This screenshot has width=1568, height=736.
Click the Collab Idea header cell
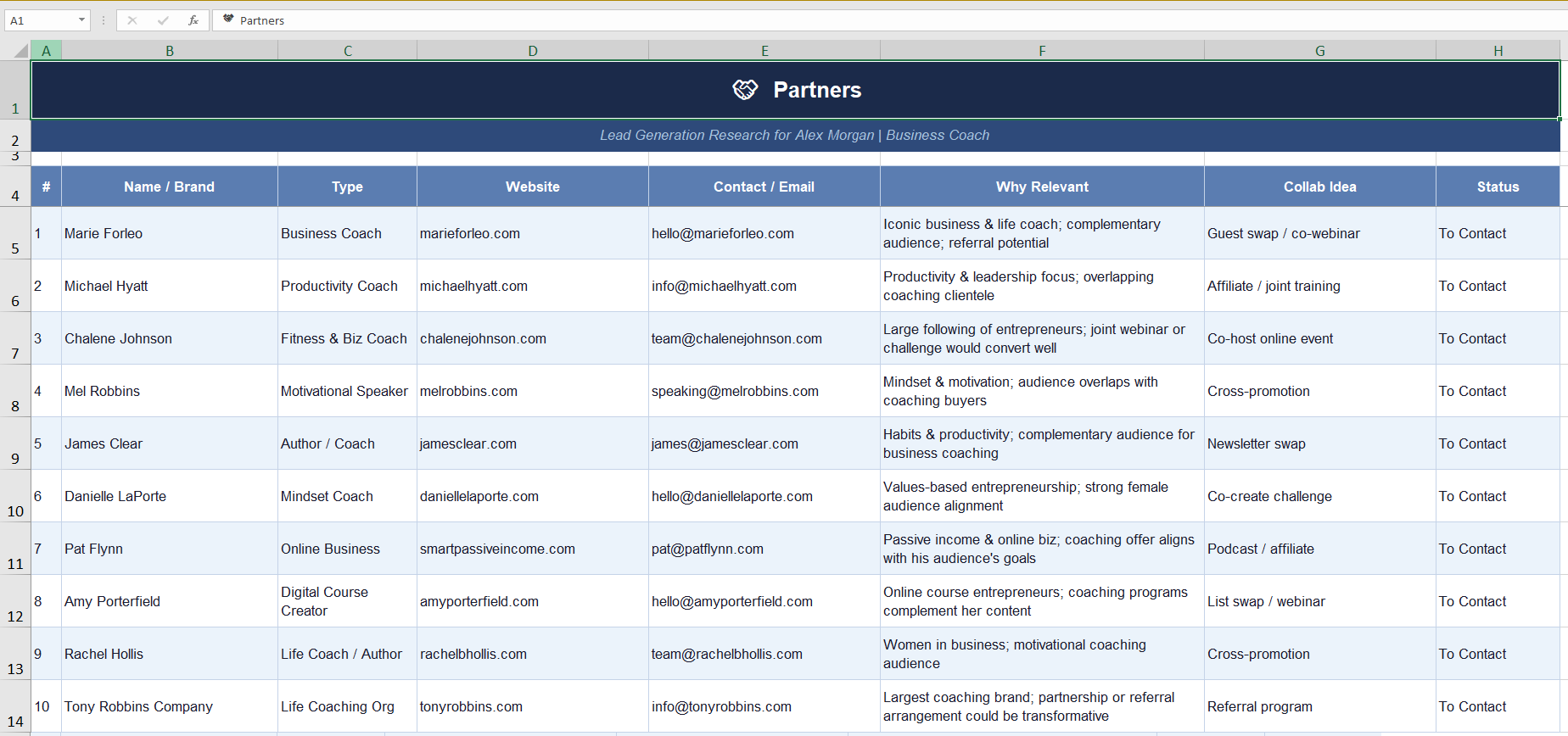tap(1320, 187)
